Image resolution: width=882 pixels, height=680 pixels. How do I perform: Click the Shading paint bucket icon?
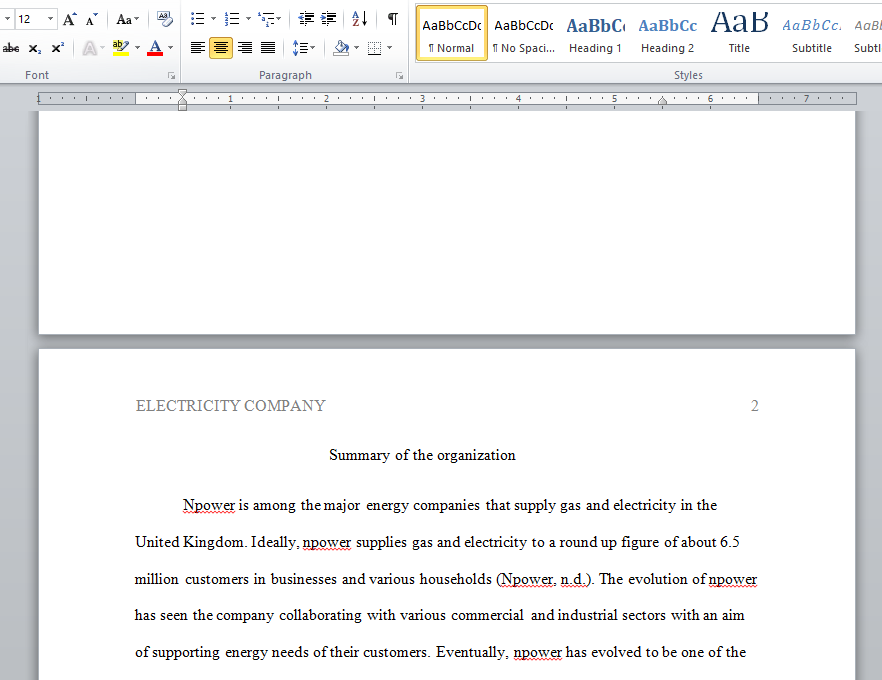click(x=341, y=48)
